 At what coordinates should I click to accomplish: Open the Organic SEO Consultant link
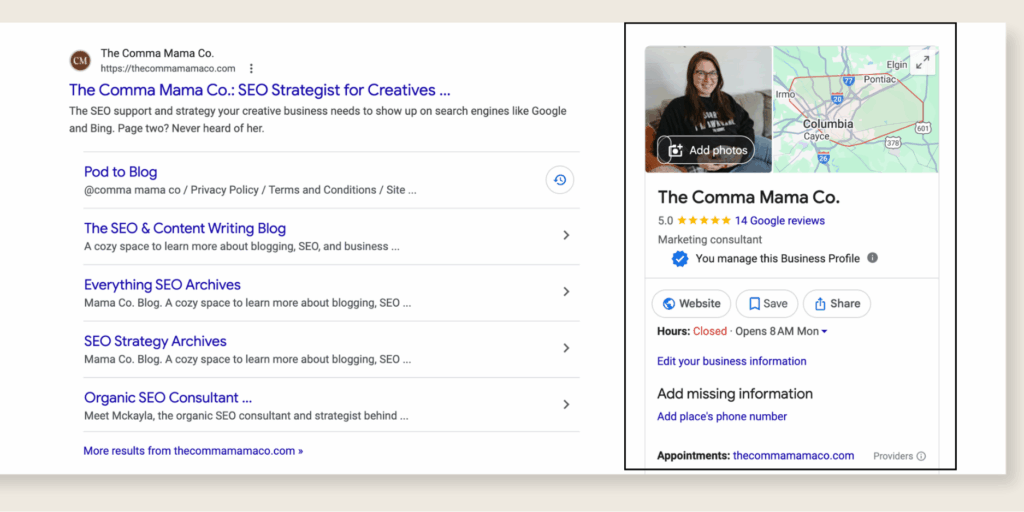click(168, 398)
